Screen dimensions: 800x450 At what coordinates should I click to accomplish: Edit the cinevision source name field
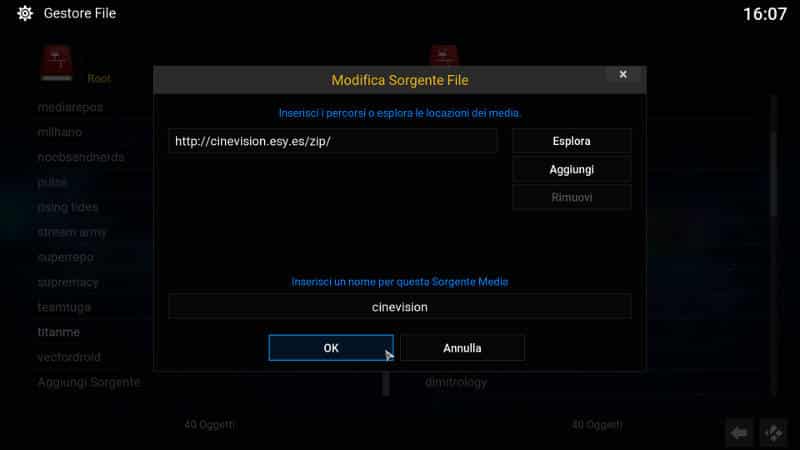tap(399, 307)
